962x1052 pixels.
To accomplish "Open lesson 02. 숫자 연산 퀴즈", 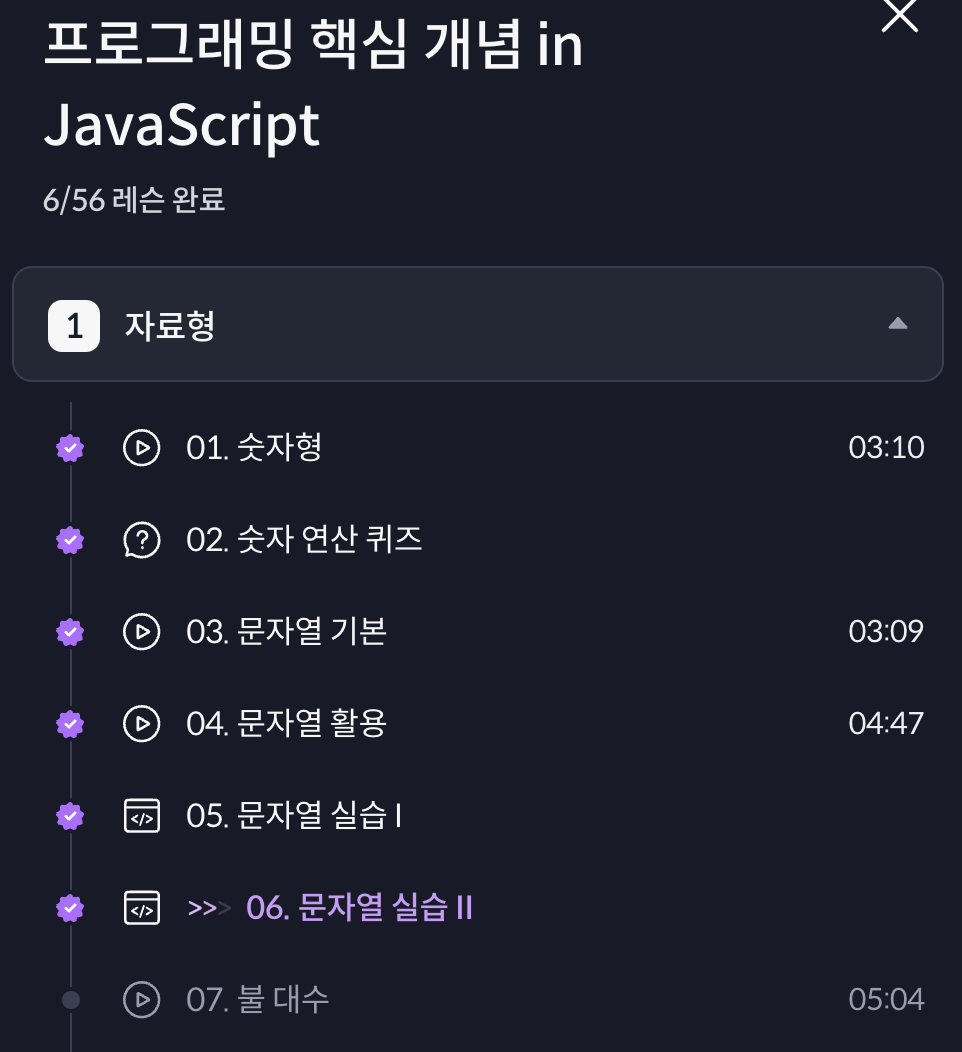I will click(x=304, y=540).
